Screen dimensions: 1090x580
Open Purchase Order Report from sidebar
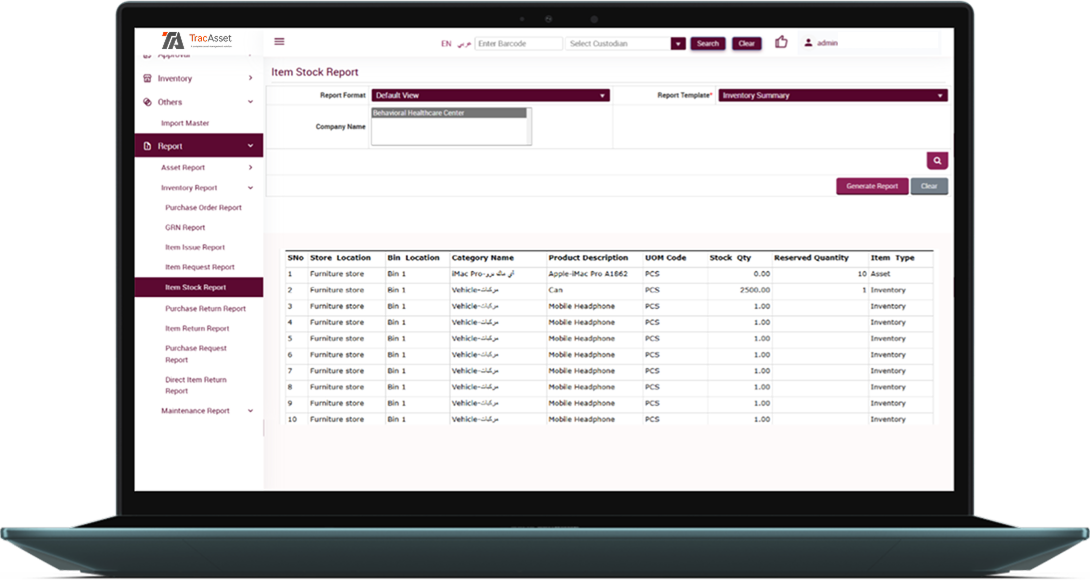tap(203, 208)
